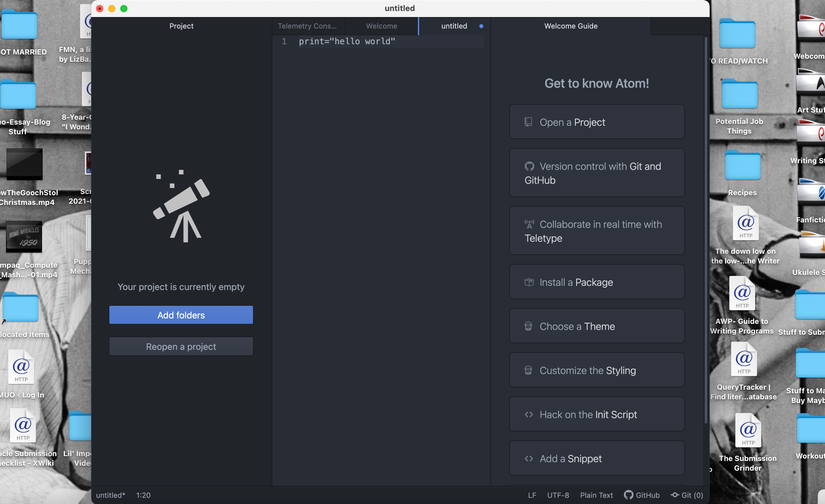
Task: Click the green full-screen window button
Action: pyautogui.click(x=124, y=8)
